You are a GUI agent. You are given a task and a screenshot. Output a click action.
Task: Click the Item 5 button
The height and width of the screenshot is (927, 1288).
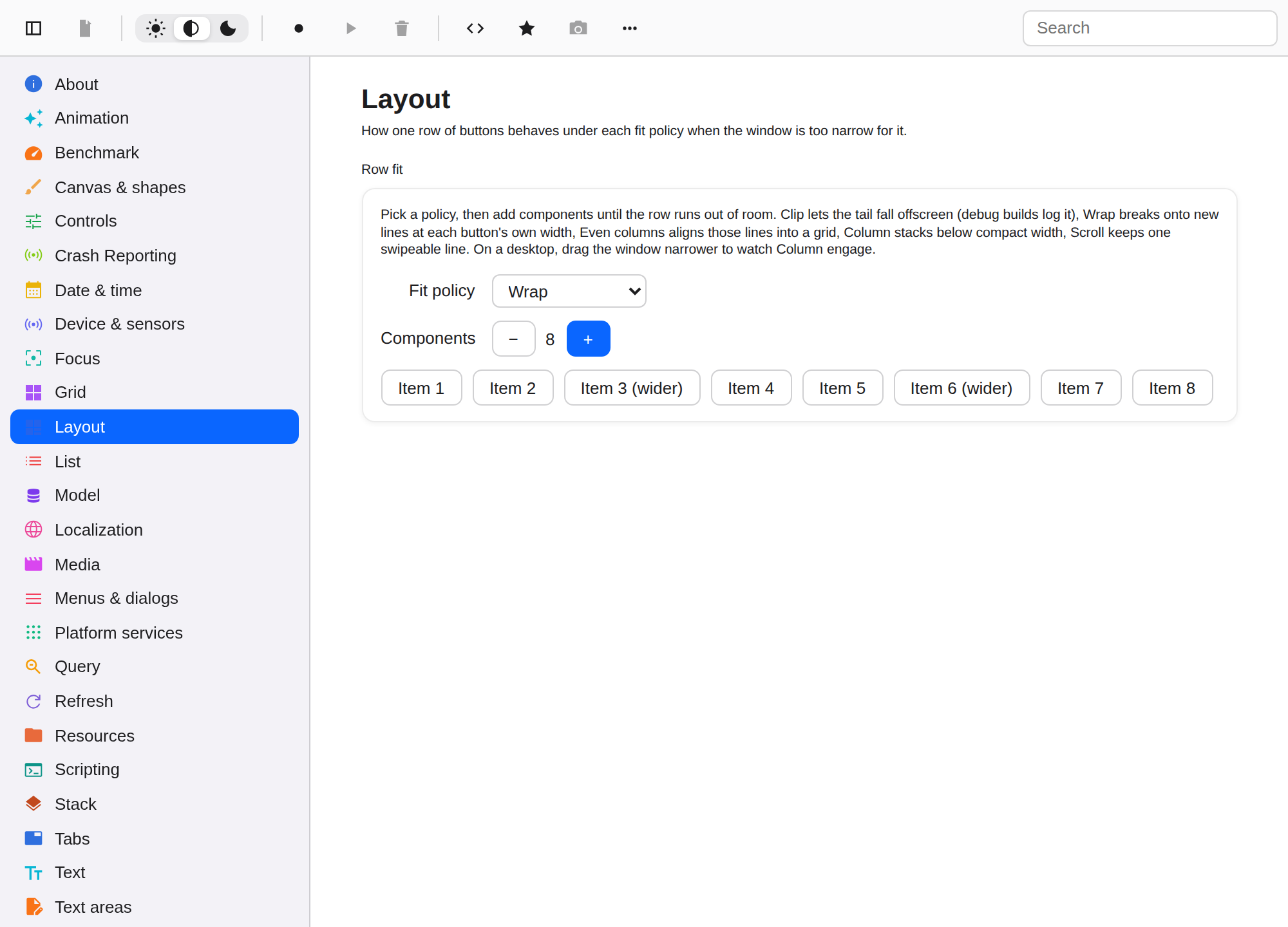[843, 388]
